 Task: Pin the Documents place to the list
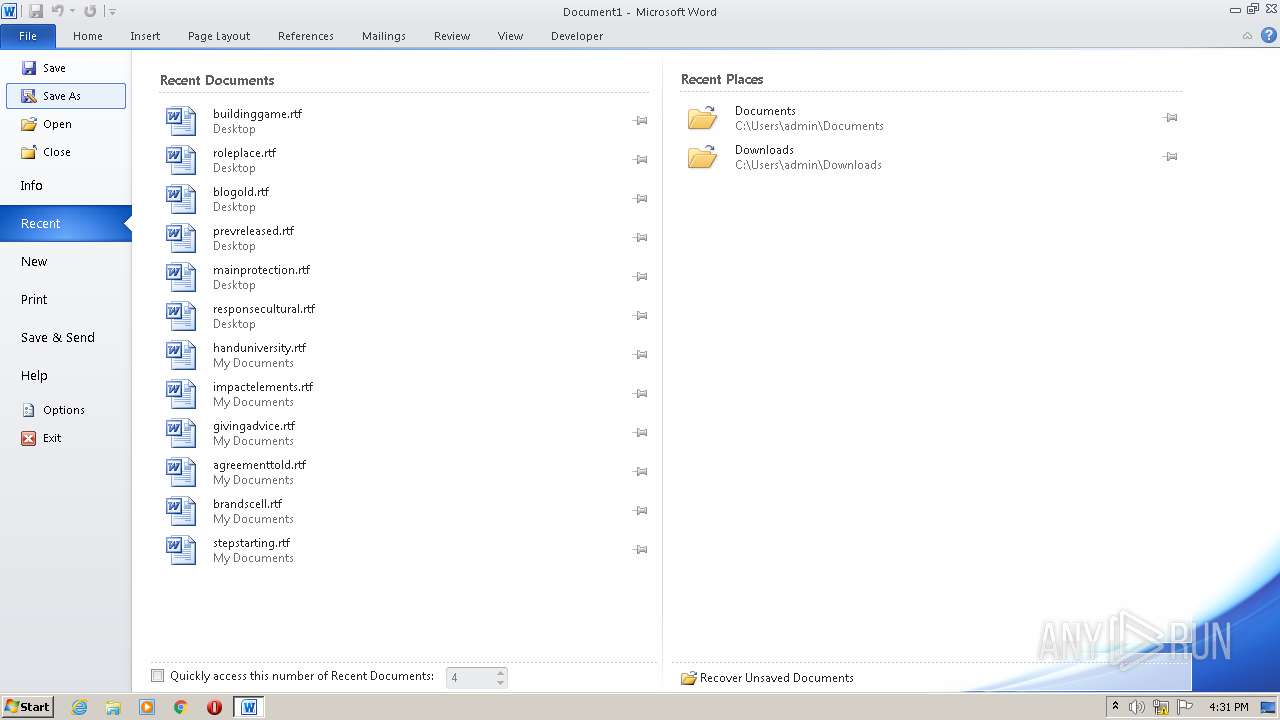coord(1170,118)
